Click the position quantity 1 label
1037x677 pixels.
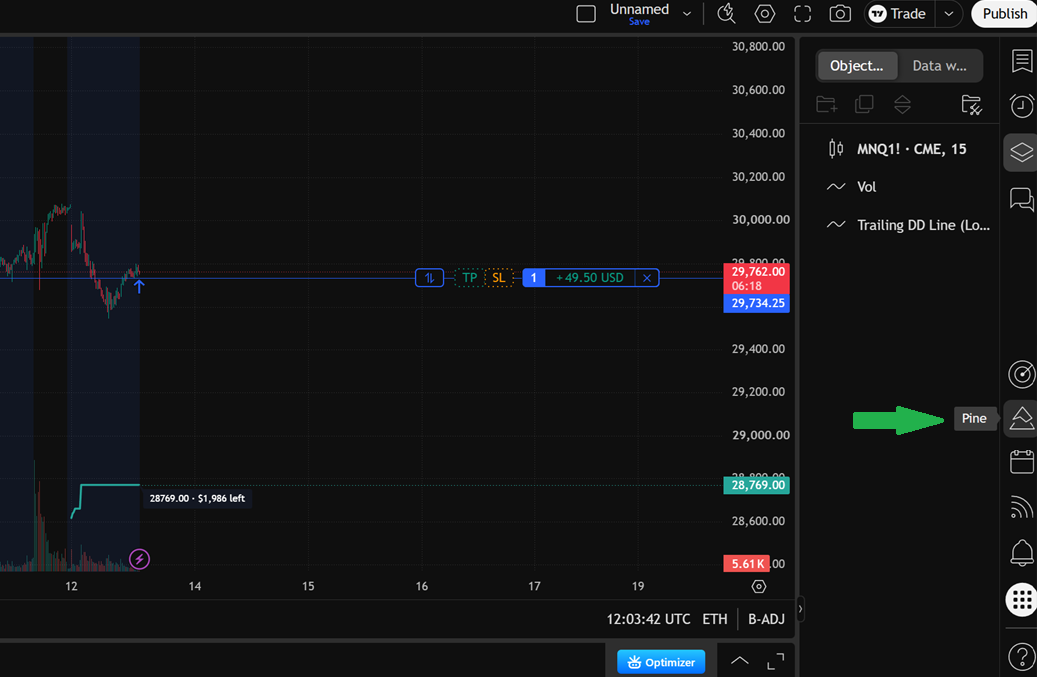pos(534,278)
